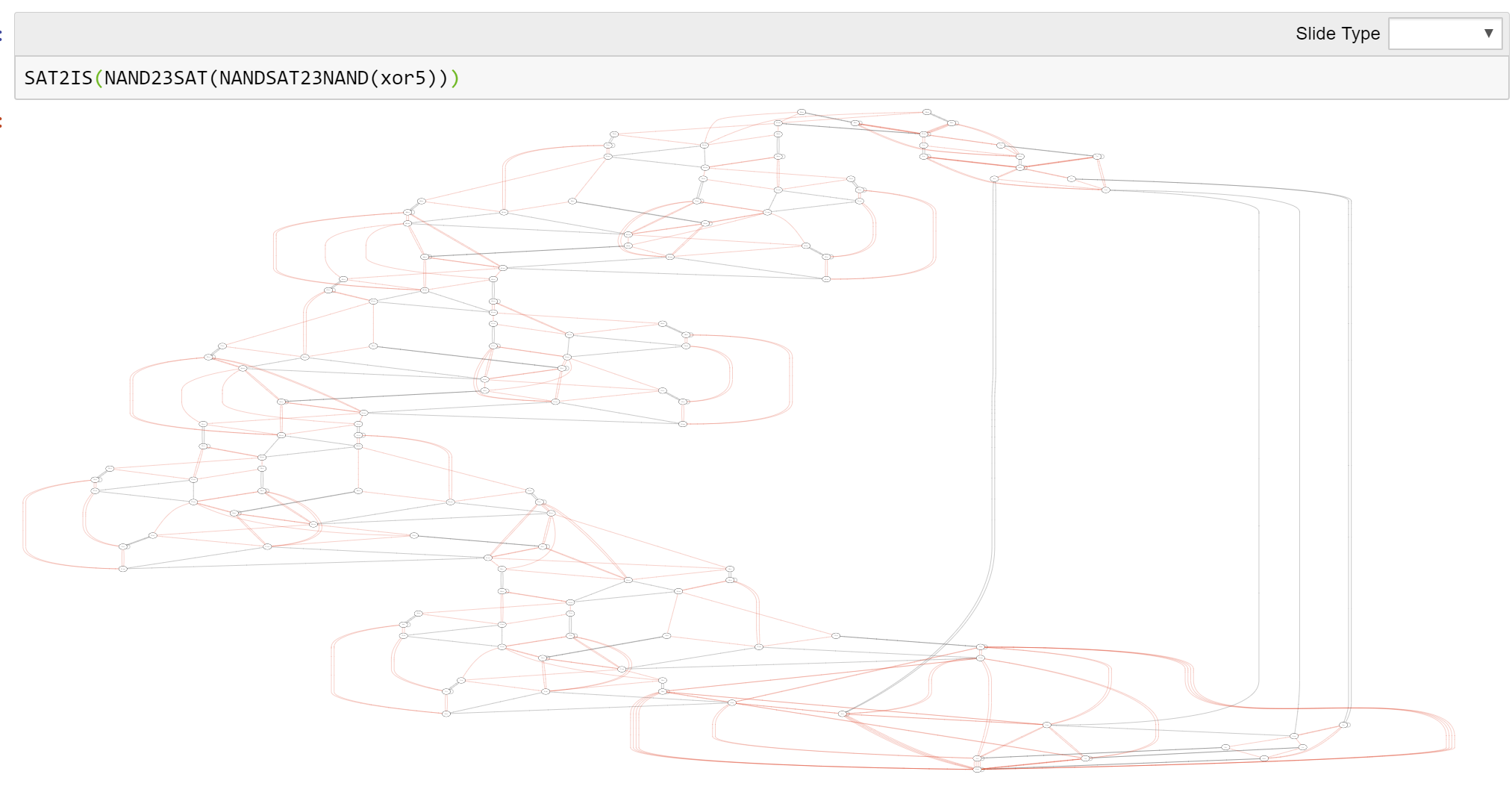Click the graph output image
The image size is (1512, 789).
coord(746,448)
